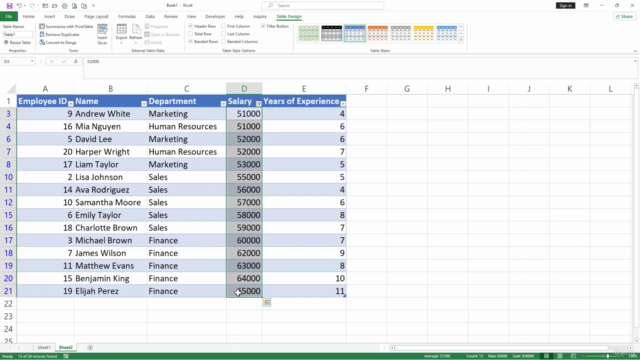Click the Sign in button
Screen dimensions: 640x360
565,6
